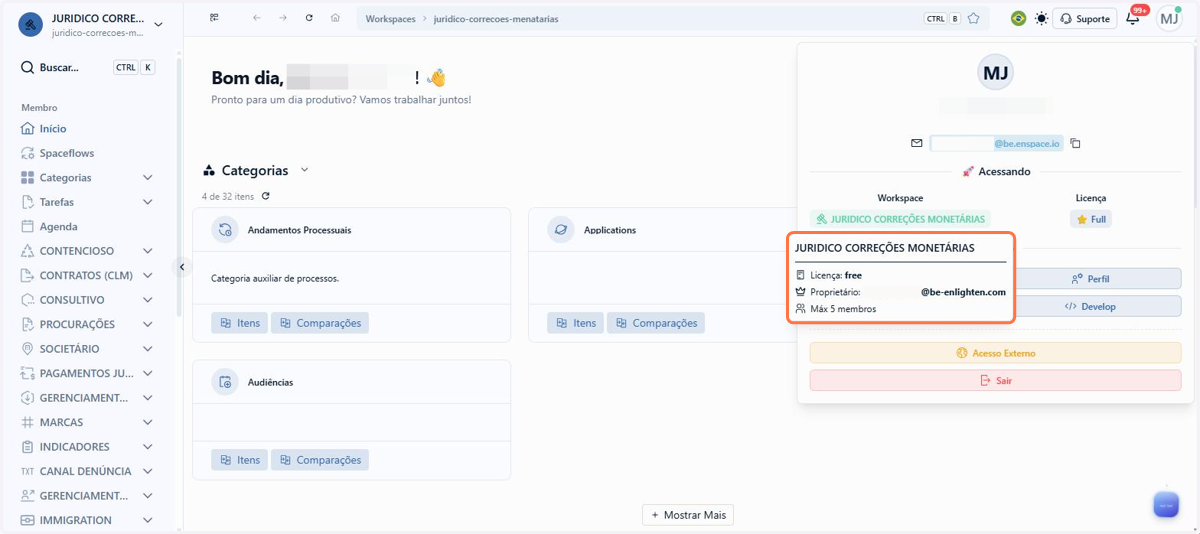
Task: Expand the PAGAMENTOS JU... section chevron
Action: click(148, 373)
